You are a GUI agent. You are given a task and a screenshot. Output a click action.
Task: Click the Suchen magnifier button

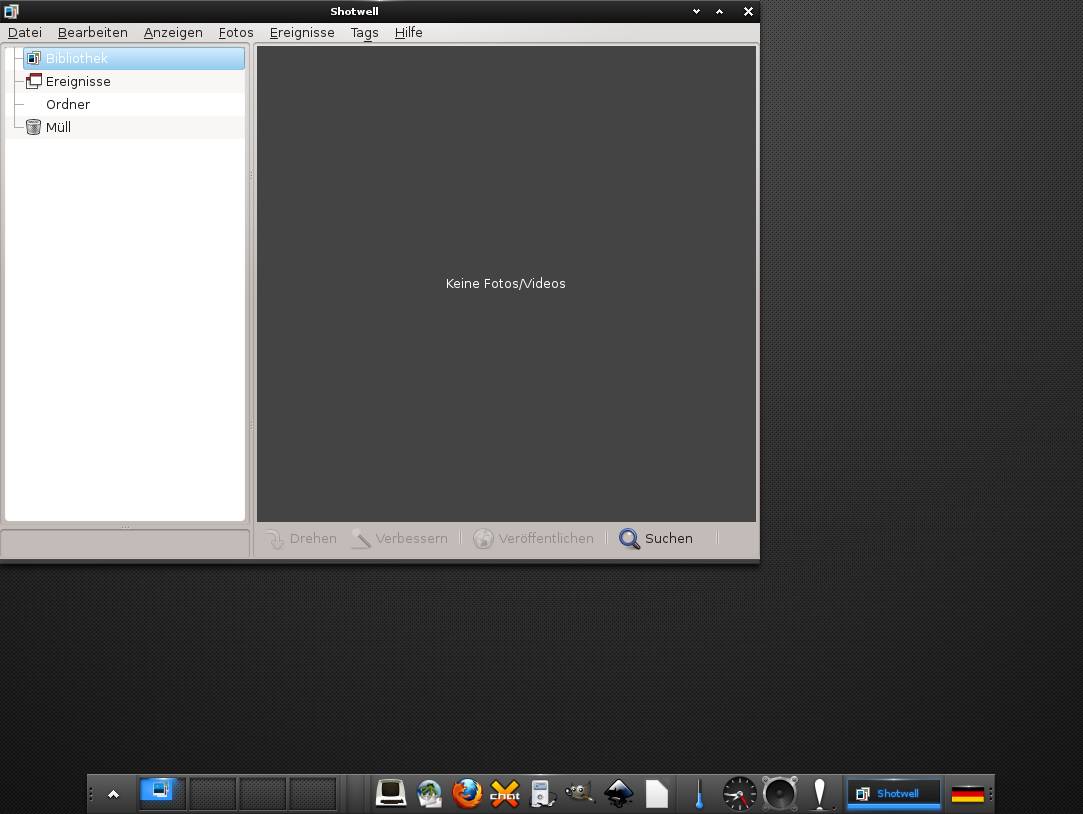[x=656, y=539]
